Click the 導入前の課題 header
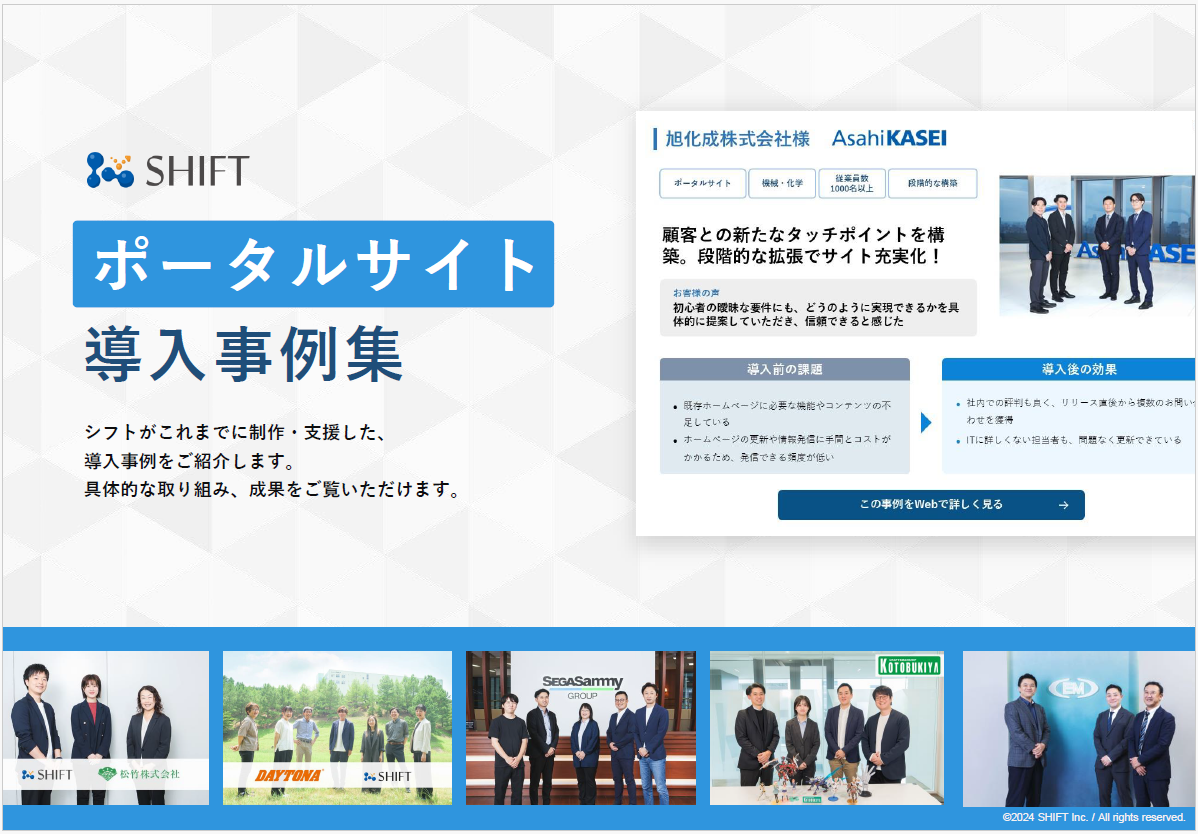 (x=784, y=368)
